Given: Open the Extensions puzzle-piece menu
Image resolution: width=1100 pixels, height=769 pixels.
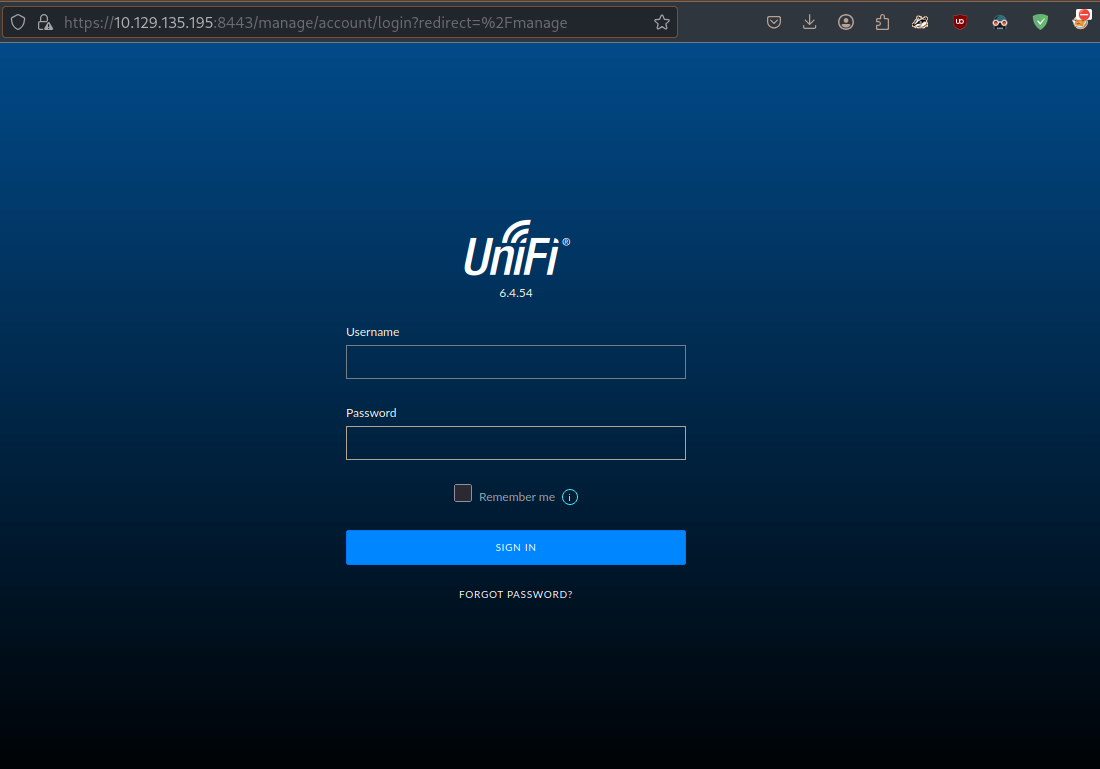Looking at the screenshot, I should [882, 22].
